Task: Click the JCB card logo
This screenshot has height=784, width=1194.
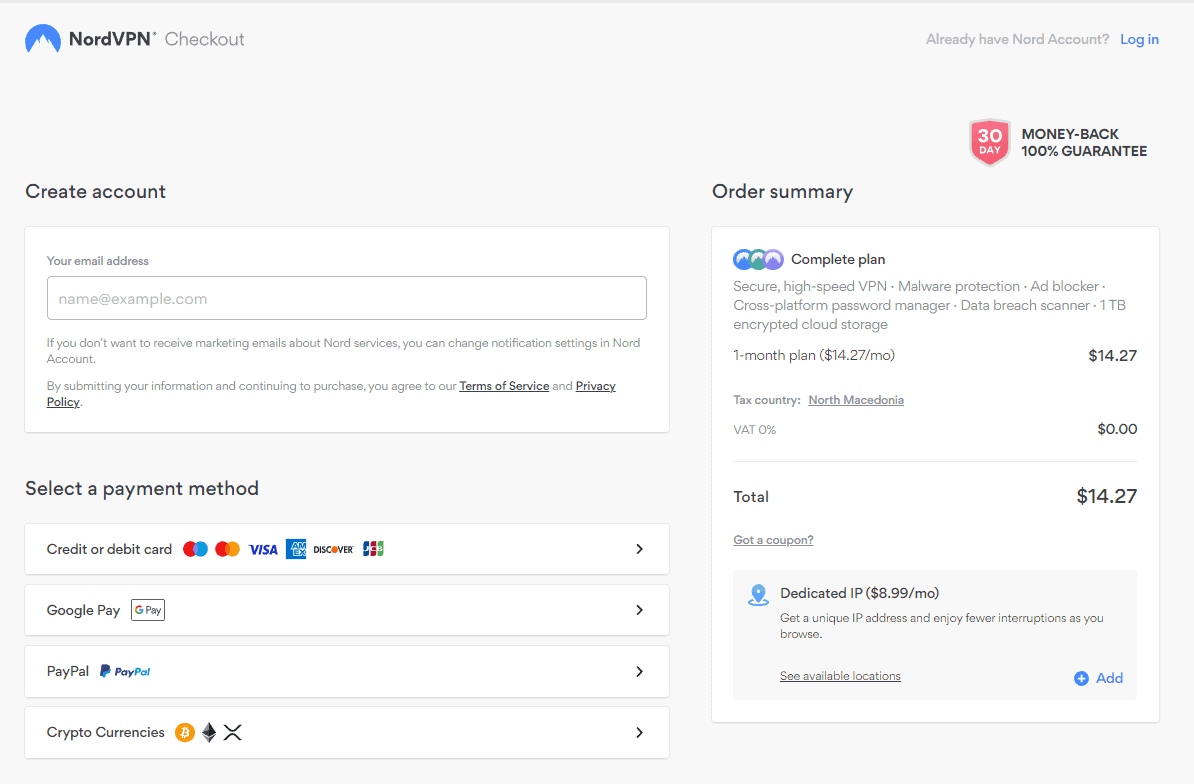Action: (x=373, y=549)
